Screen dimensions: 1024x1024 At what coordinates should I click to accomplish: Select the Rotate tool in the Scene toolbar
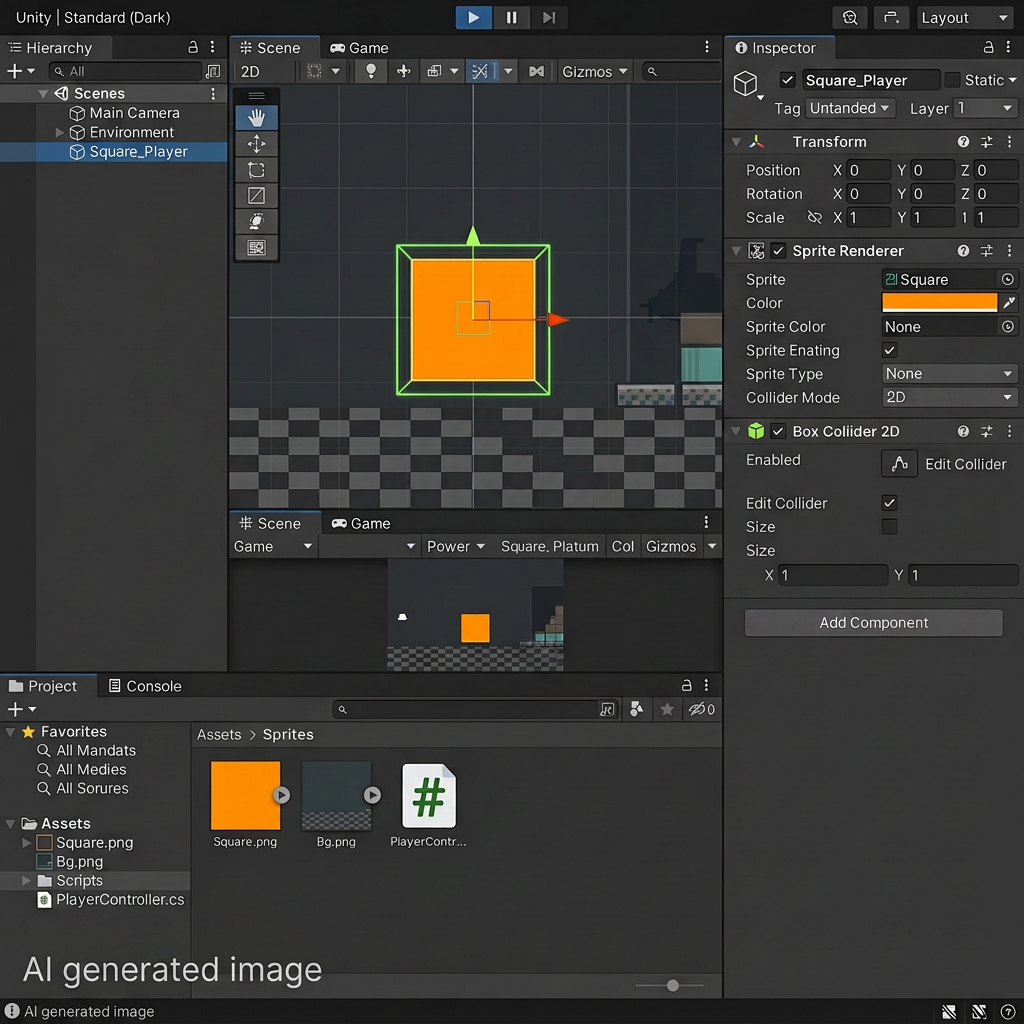tap(256, 221)
